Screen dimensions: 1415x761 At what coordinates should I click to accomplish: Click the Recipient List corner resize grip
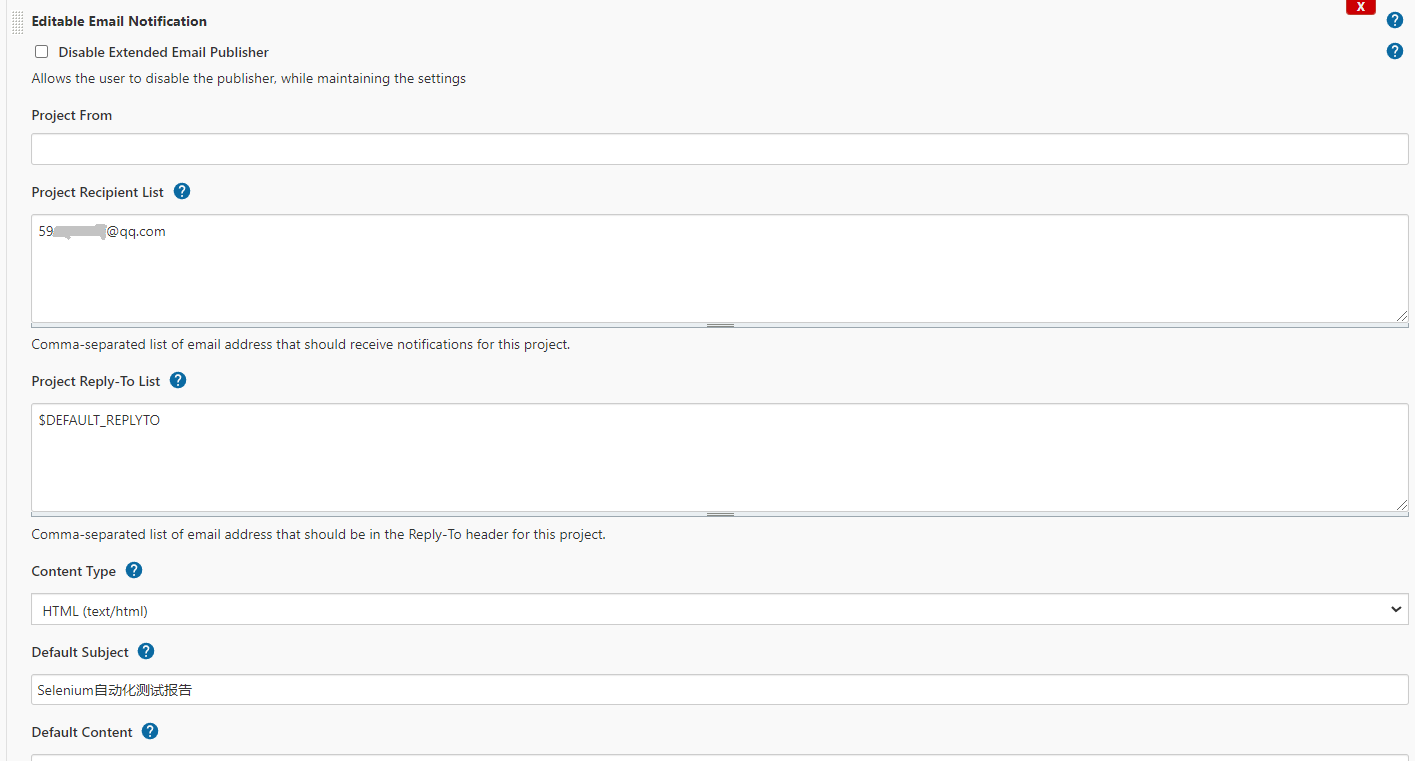pos(1402,315)
